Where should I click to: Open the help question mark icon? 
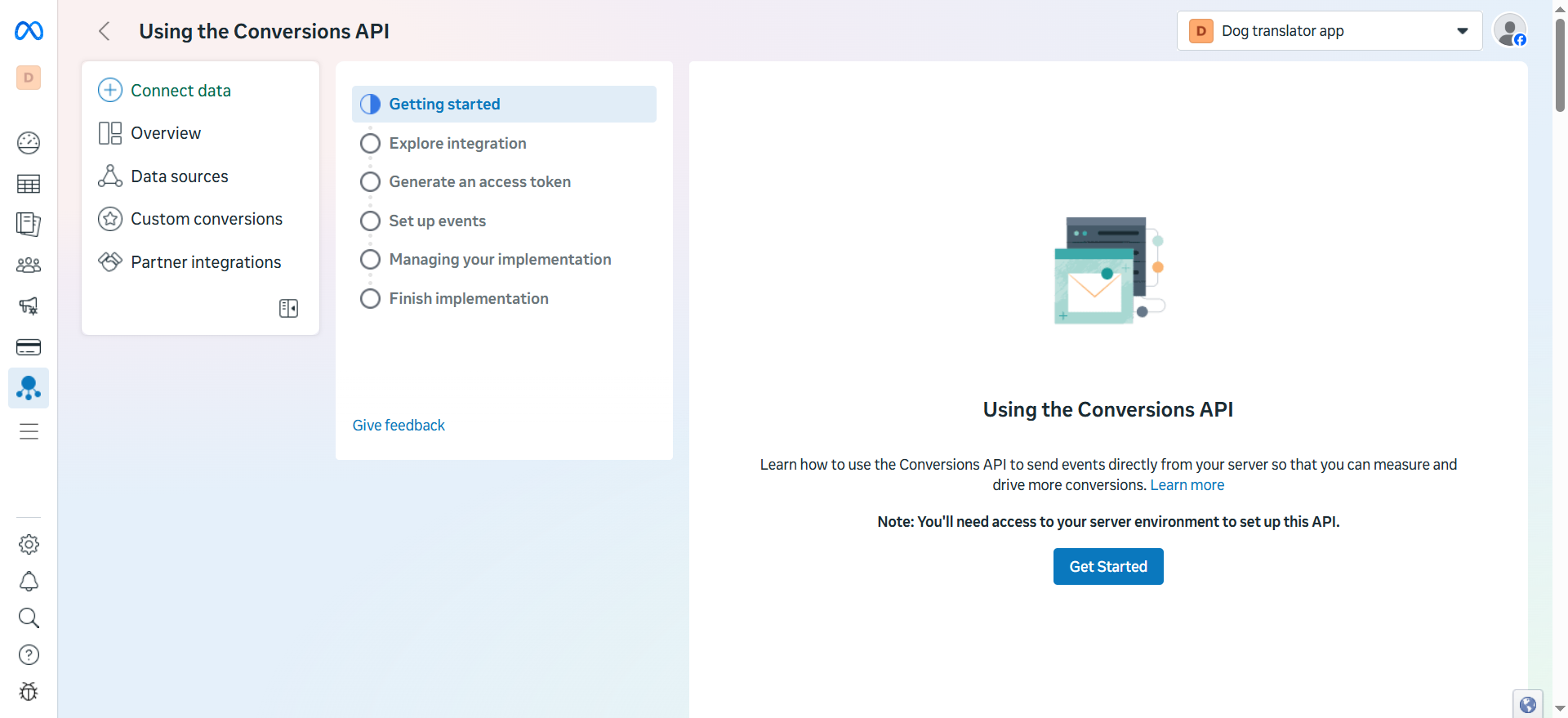pyautogui.click(x=29, y=654)
